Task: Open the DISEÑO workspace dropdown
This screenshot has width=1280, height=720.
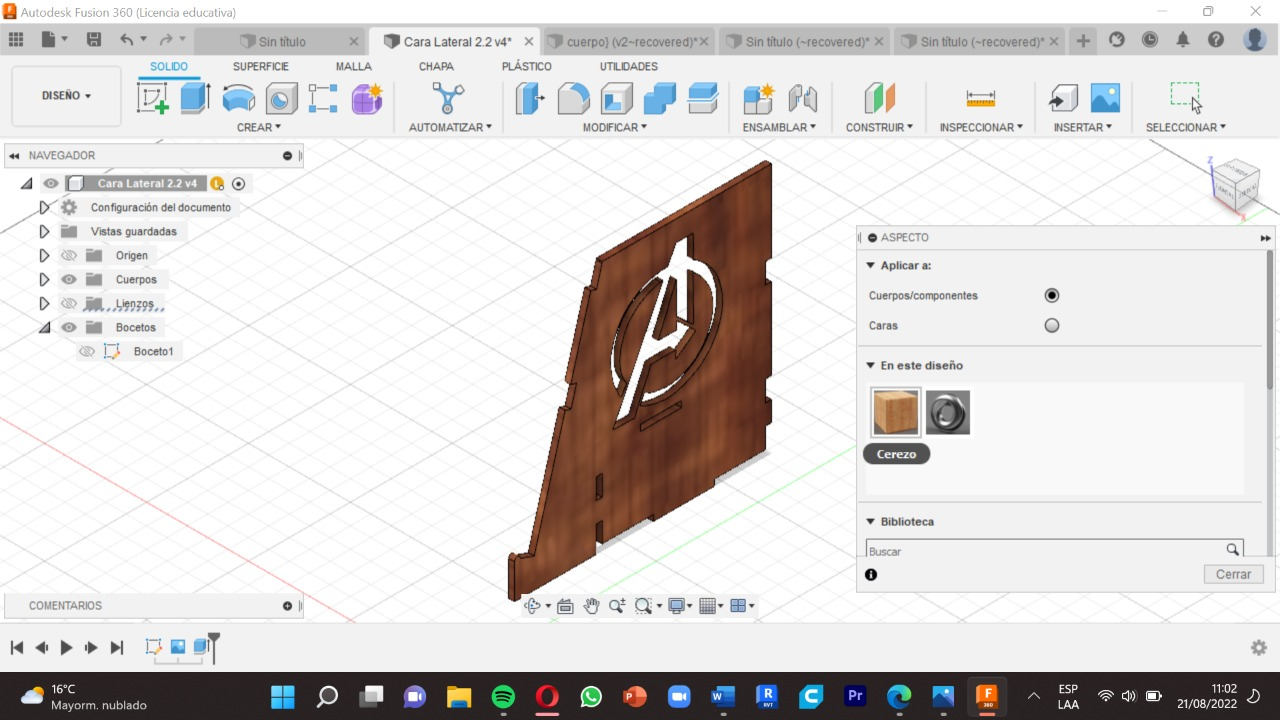Action: tap(66, 96)
